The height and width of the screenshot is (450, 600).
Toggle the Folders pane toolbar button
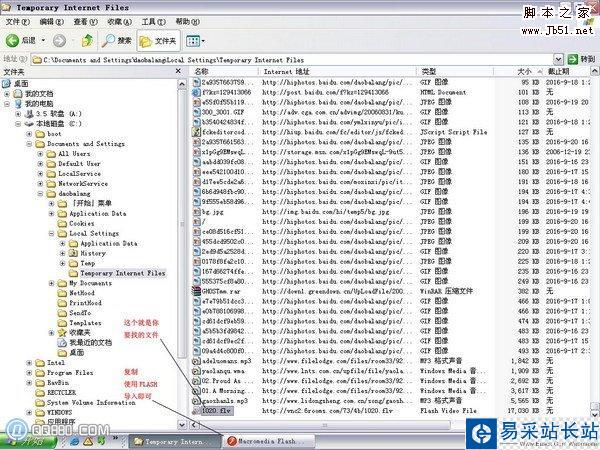pyautogui.click(x=158, y=41)
